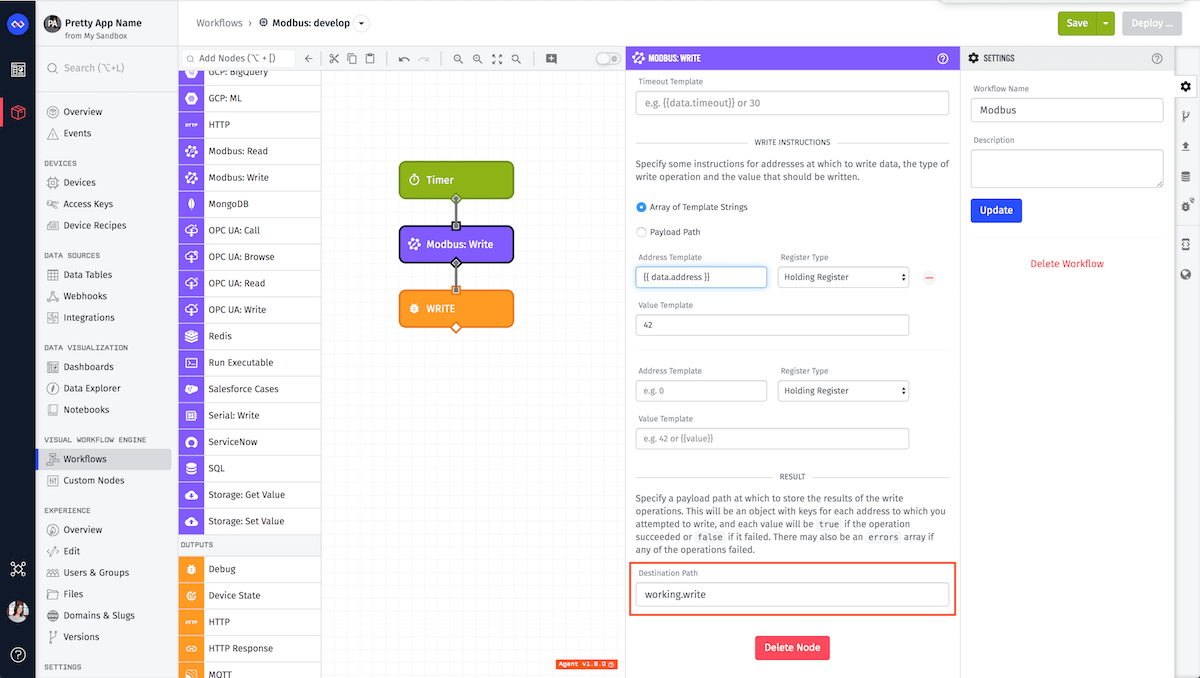Click the green Save button
This screenshot has width=1200, height=678.
(x=1077, y=23)
